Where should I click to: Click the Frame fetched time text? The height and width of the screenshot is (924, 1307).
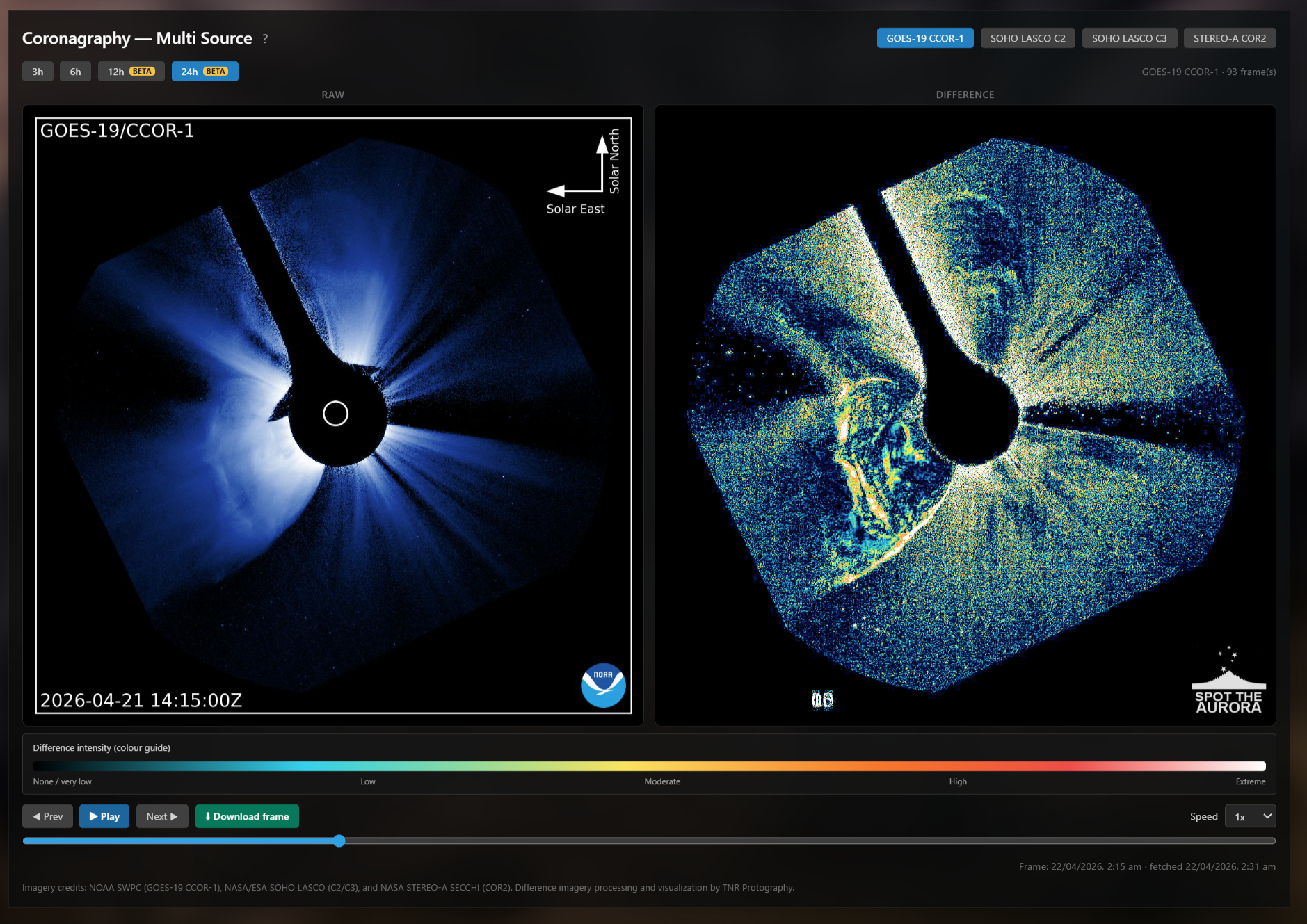coord(1147,866)
